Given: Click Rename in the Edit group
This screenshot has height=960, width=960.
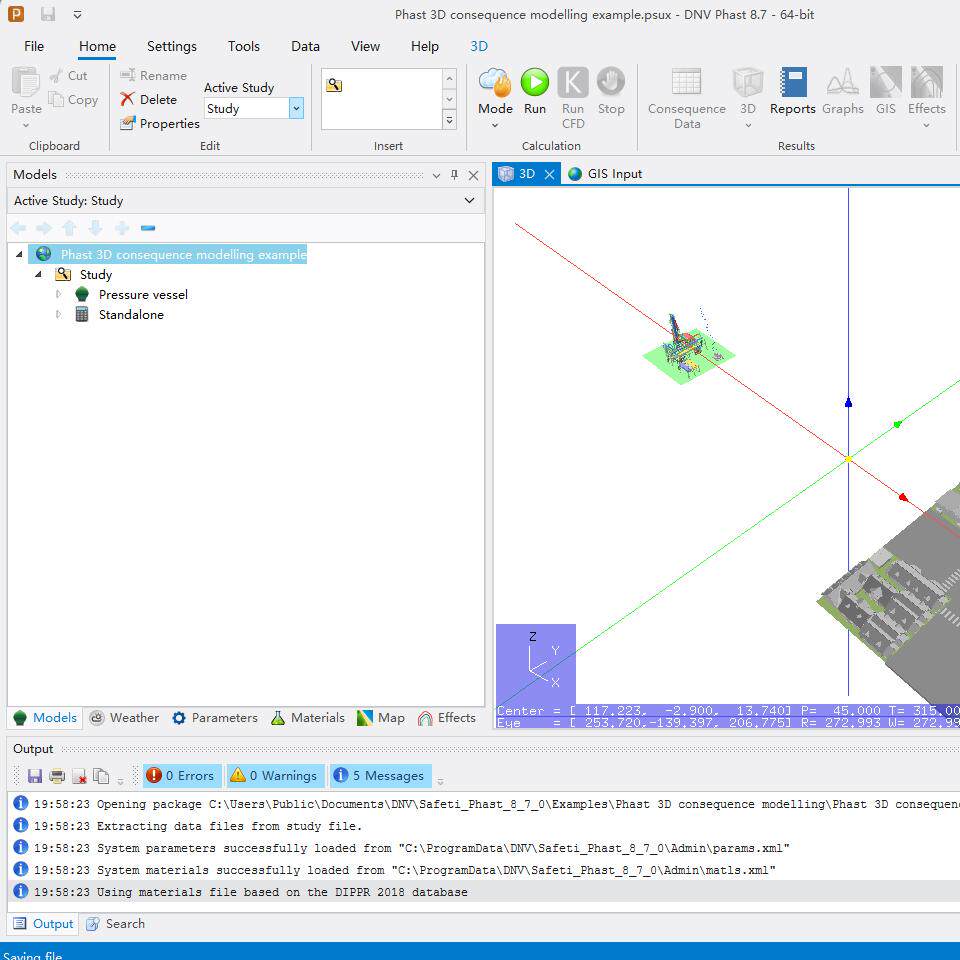Looking at the screenshot, I should pos(154,75).
